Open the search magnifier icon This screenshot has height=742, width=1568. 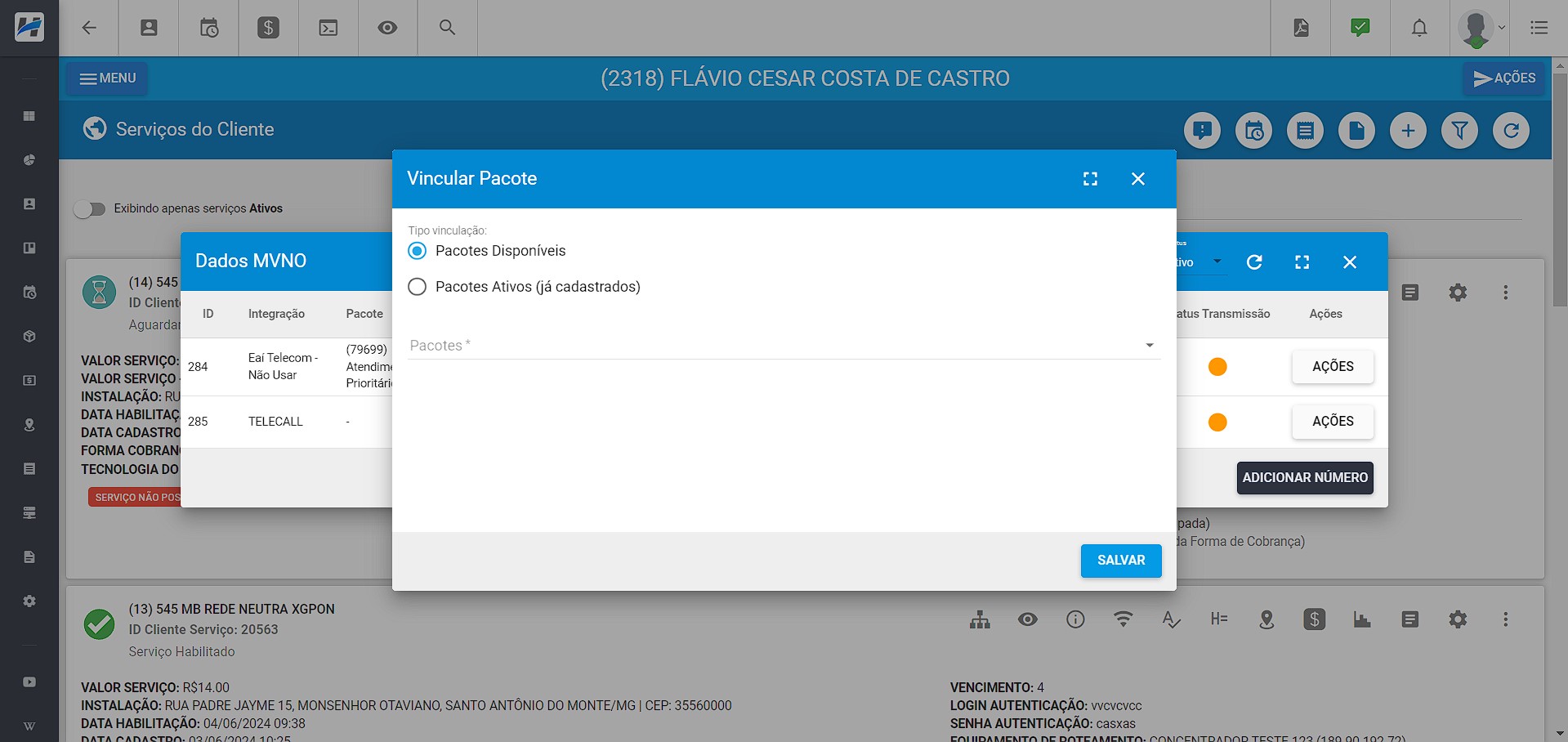447,28
